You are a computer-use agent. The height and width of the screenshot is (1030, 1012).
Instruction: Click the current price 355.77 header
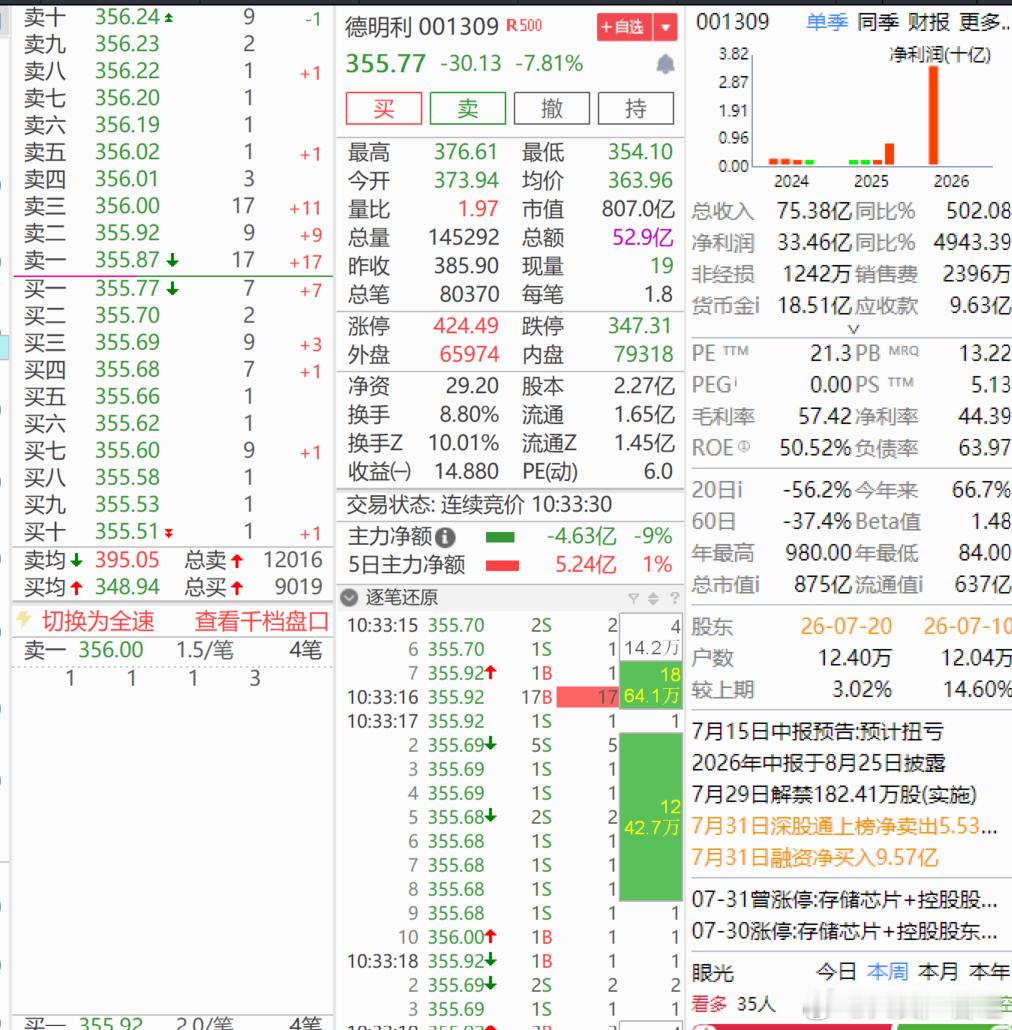[385, 64]
